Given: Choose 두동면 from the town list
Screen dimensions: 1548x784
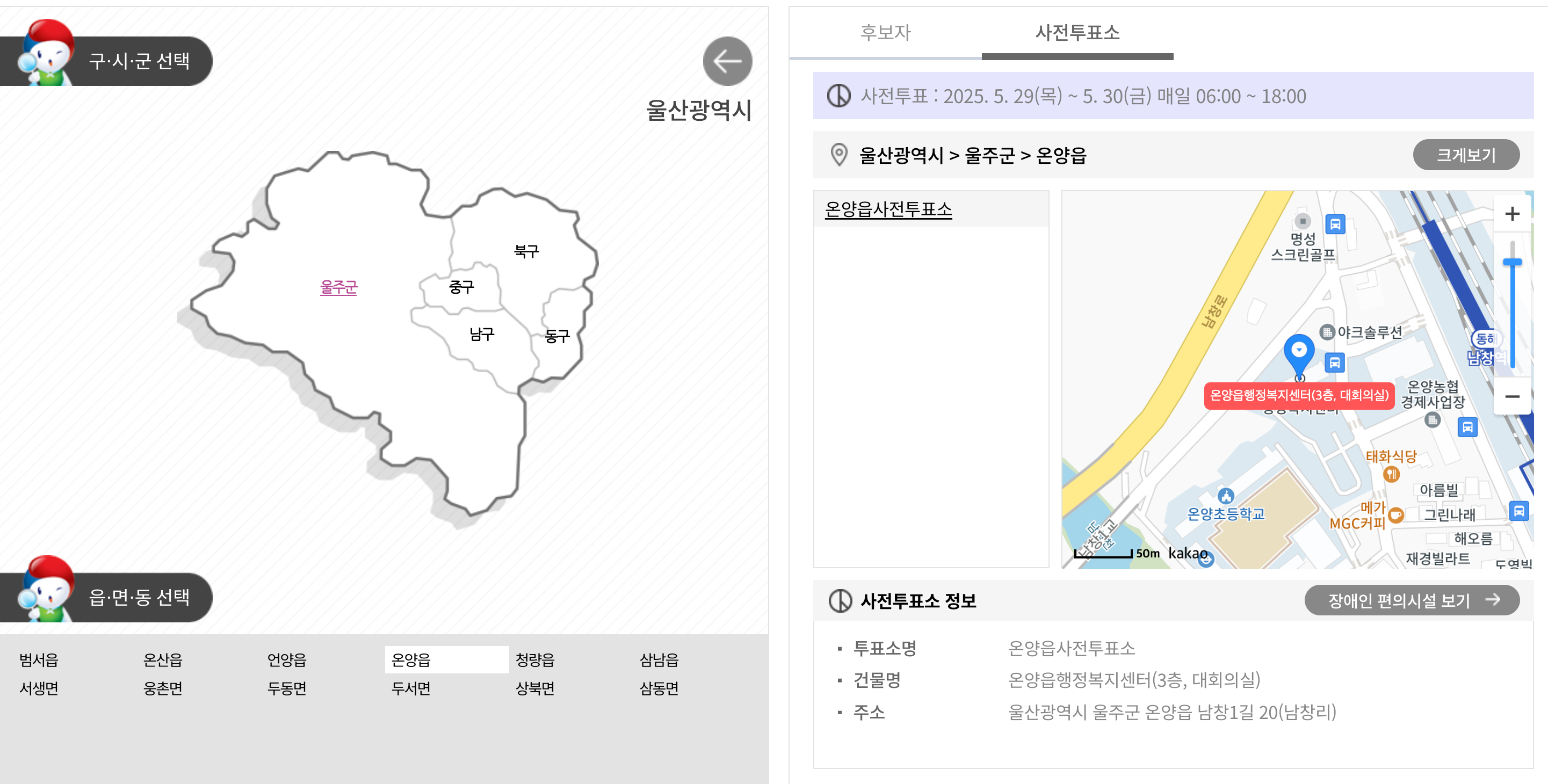Looking at the screenshot, I should (x=287, y=688).
